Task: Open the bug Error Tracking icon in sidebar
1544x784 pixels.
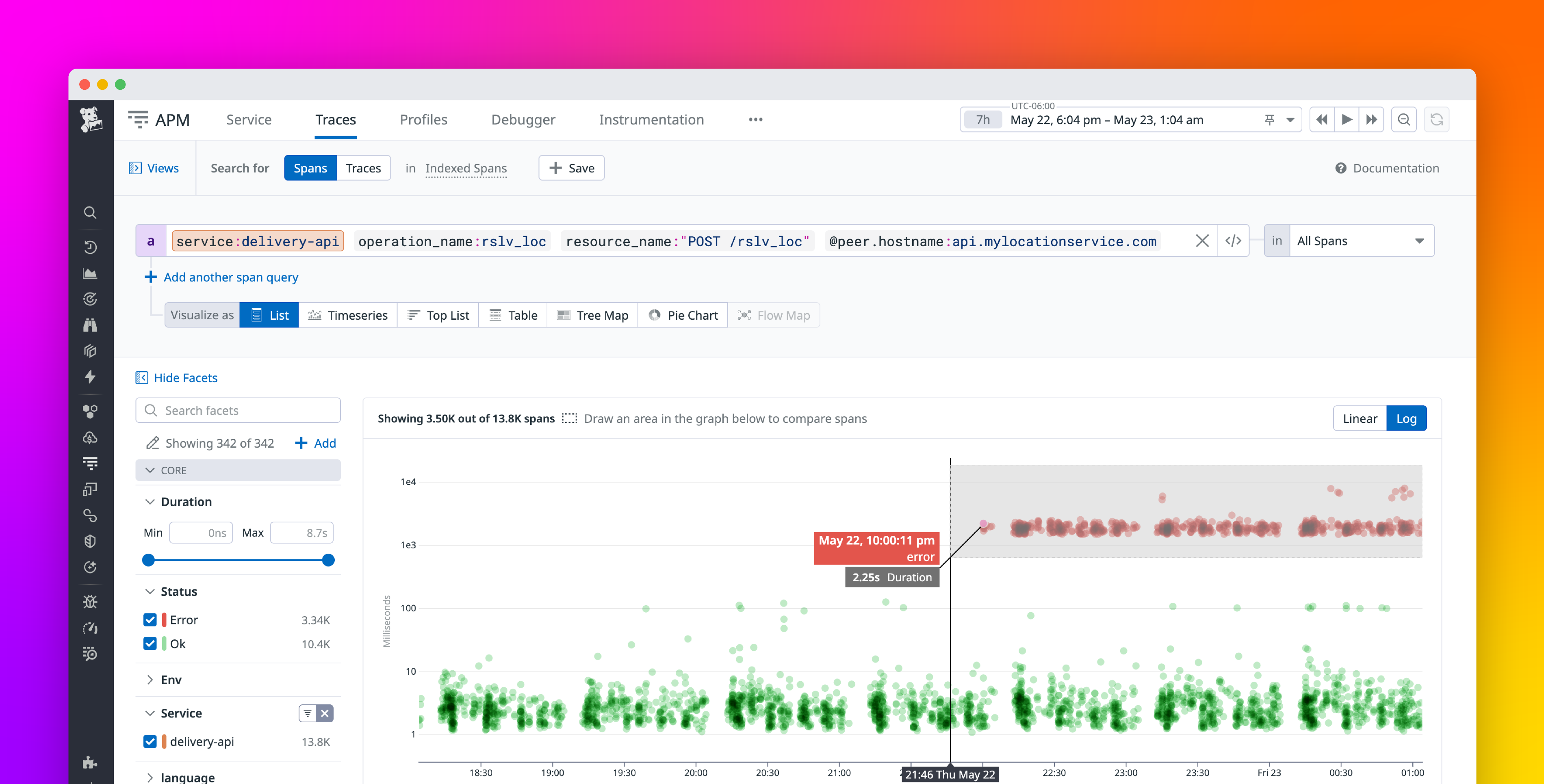Action: 91,600
